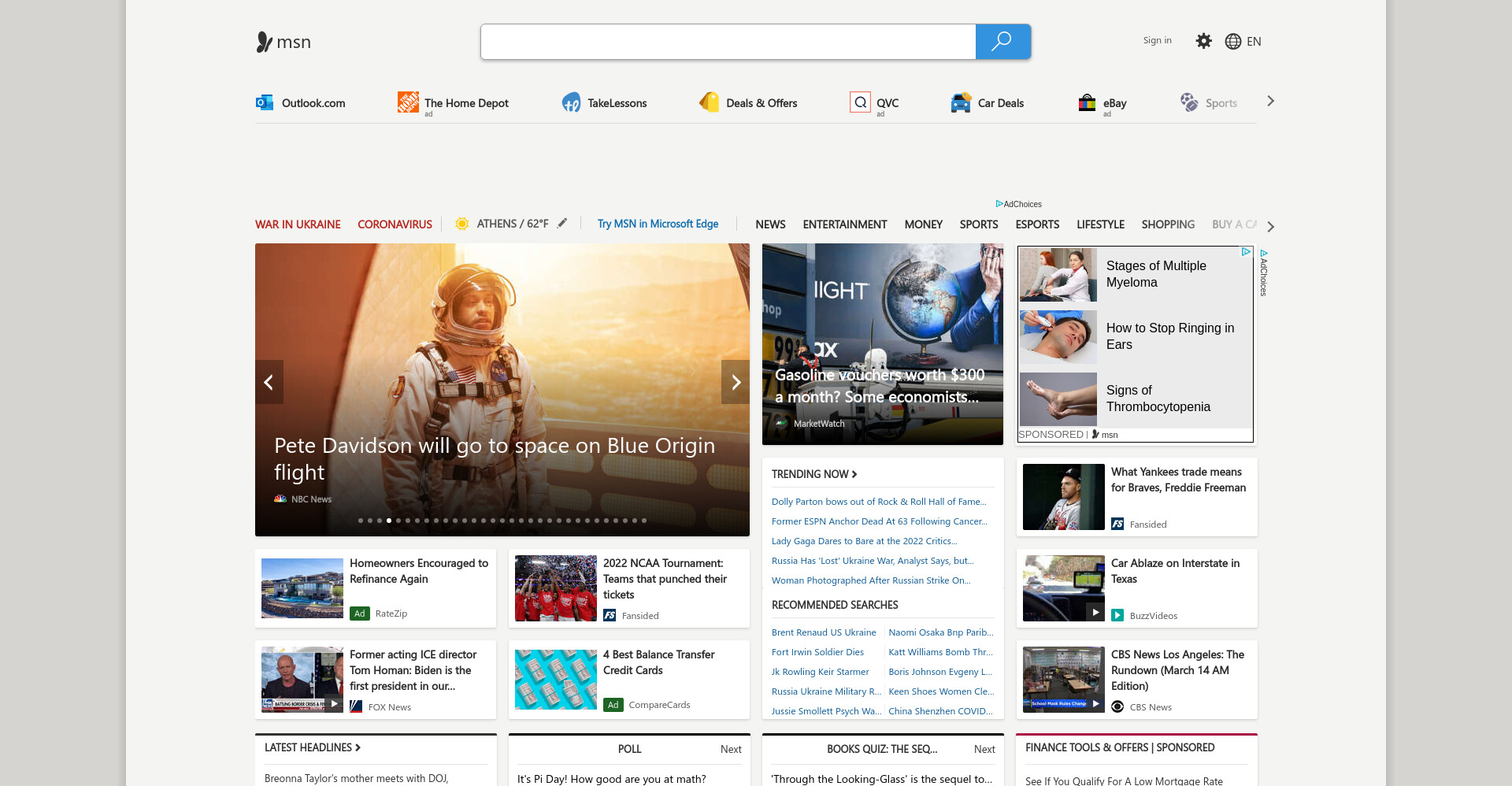Open Lady Gaga trending link
The image size is (1512, 786).
pos(865,541)
